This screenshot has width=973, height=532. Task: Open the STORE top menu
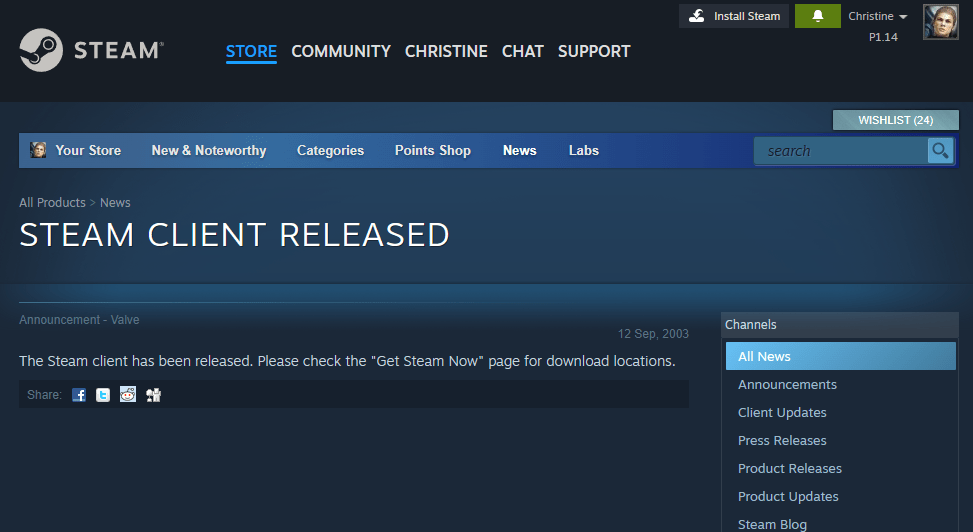251,51
